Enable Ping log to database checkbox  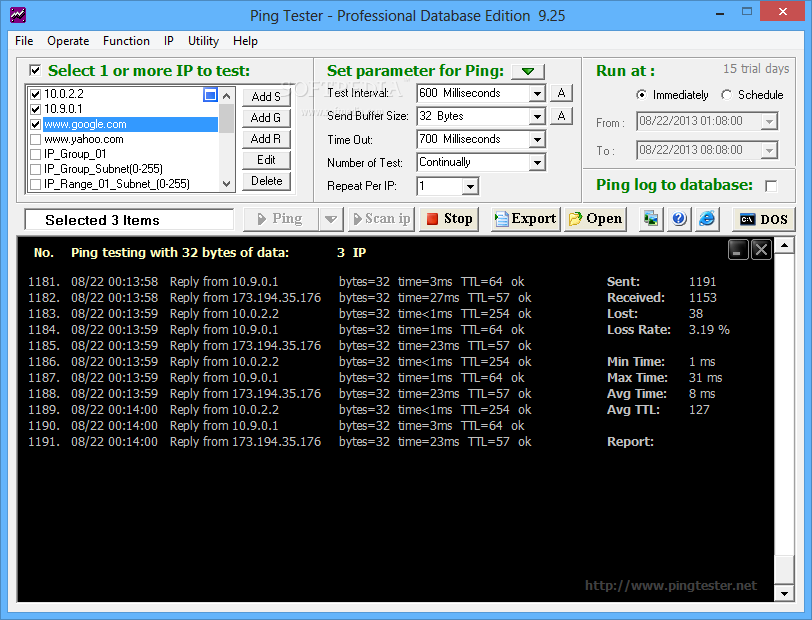(771, 186)
